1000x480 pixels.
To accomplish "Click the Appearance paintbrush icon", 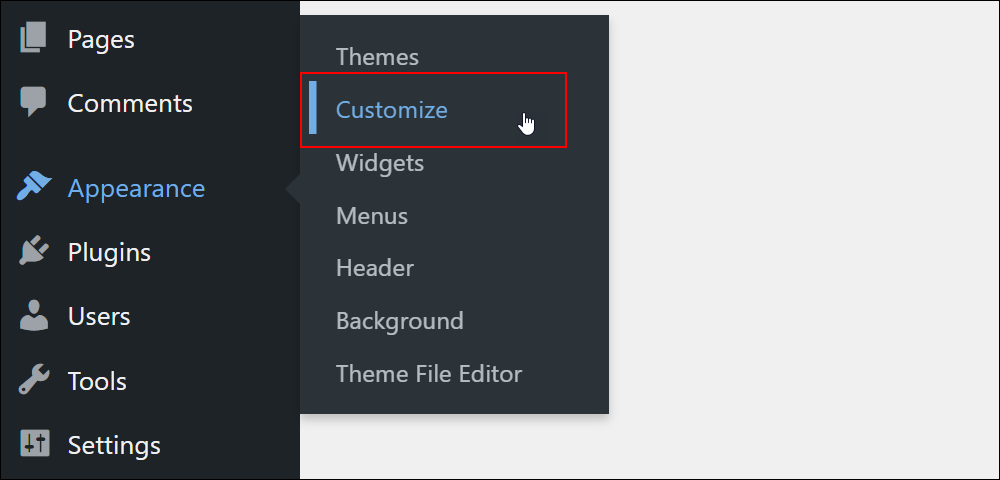I will [x=34, y=187].
